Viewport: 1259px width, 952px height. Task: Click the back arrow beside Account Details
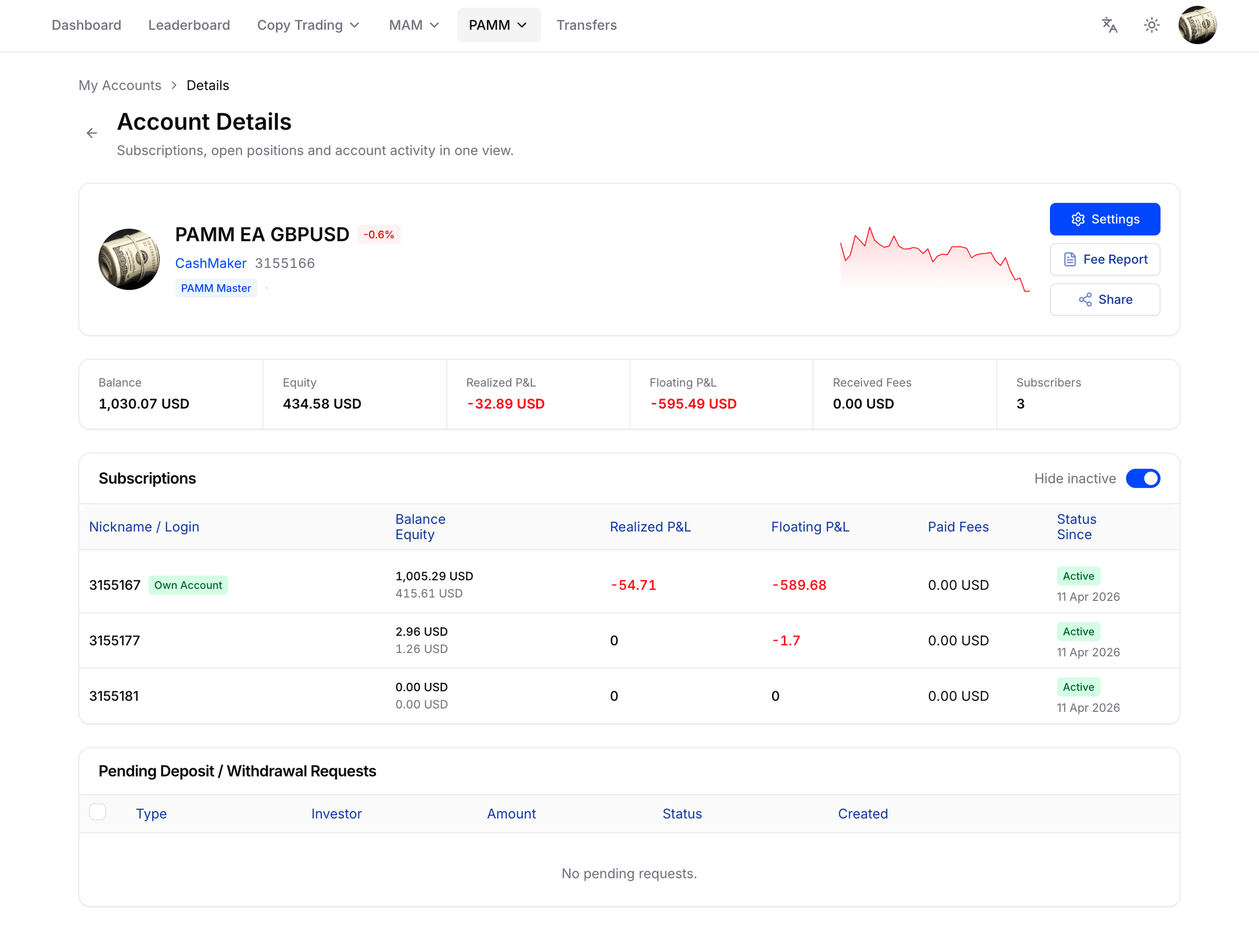[x=91, y=133]
